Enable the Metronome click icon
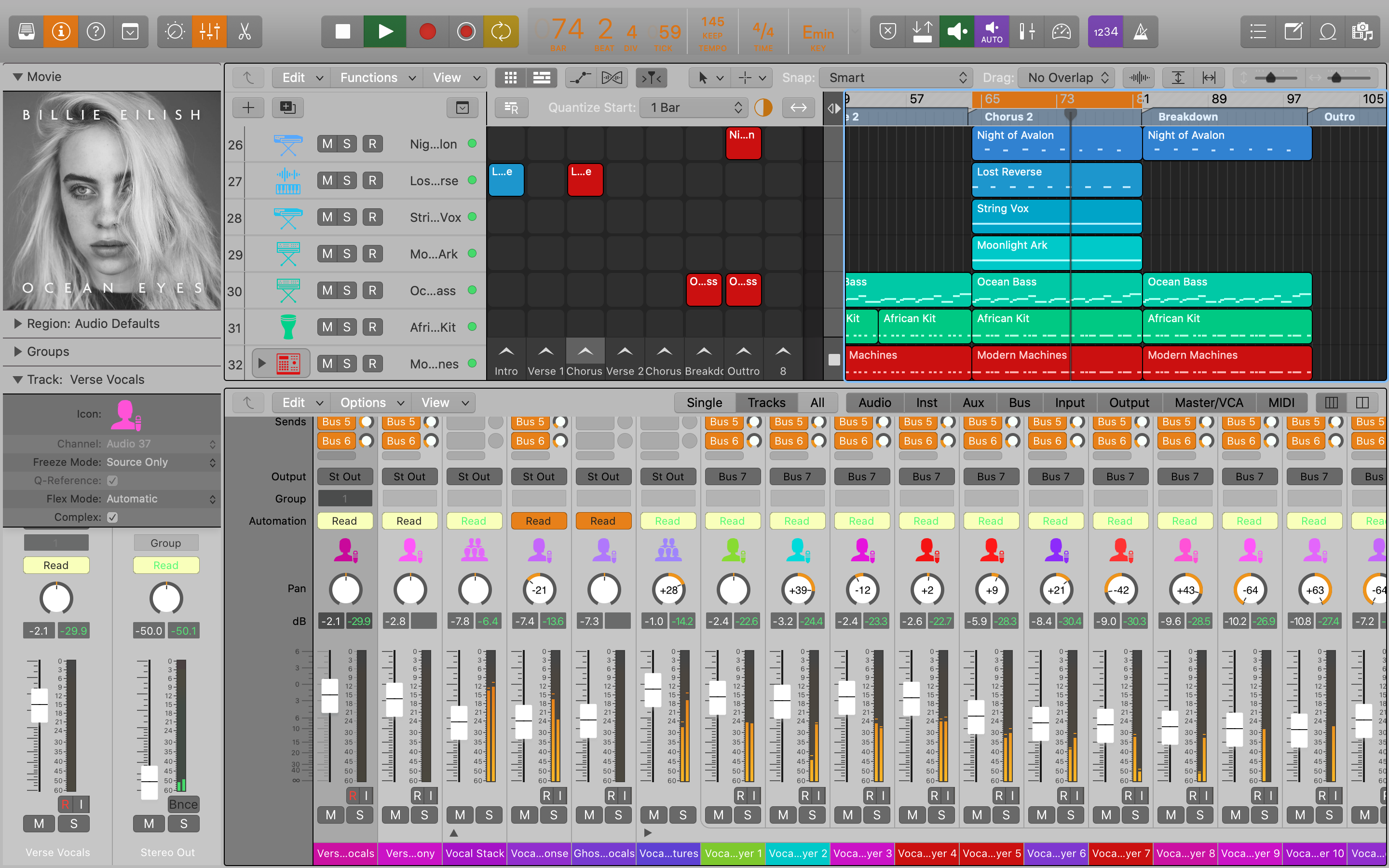Image resolution: width=1389 pixels, height=868 pixels. (x=1141, y=31)
